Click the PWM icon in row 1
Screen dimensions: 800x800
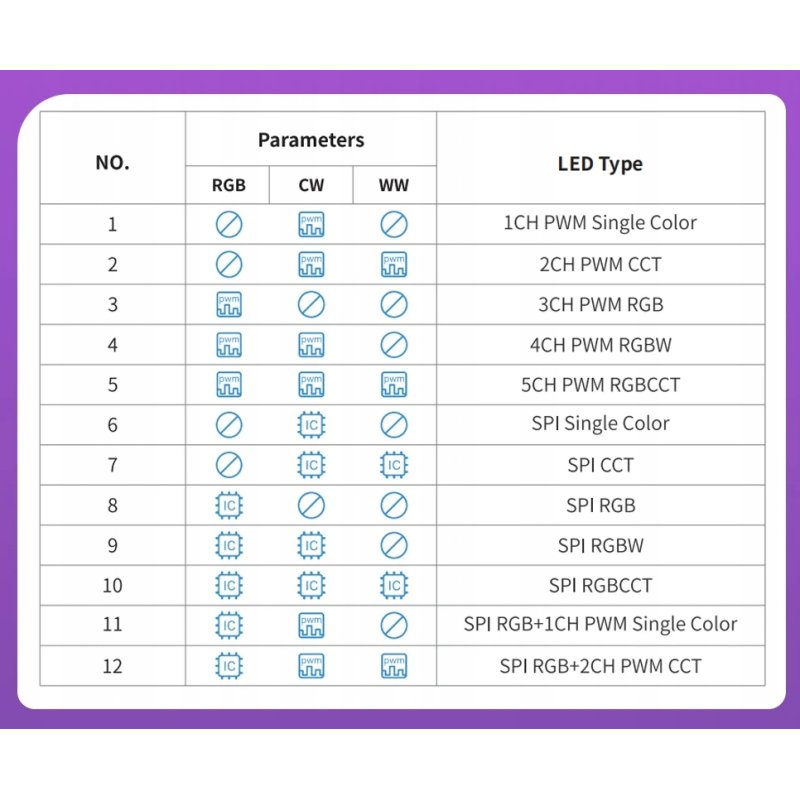(311, 224)
